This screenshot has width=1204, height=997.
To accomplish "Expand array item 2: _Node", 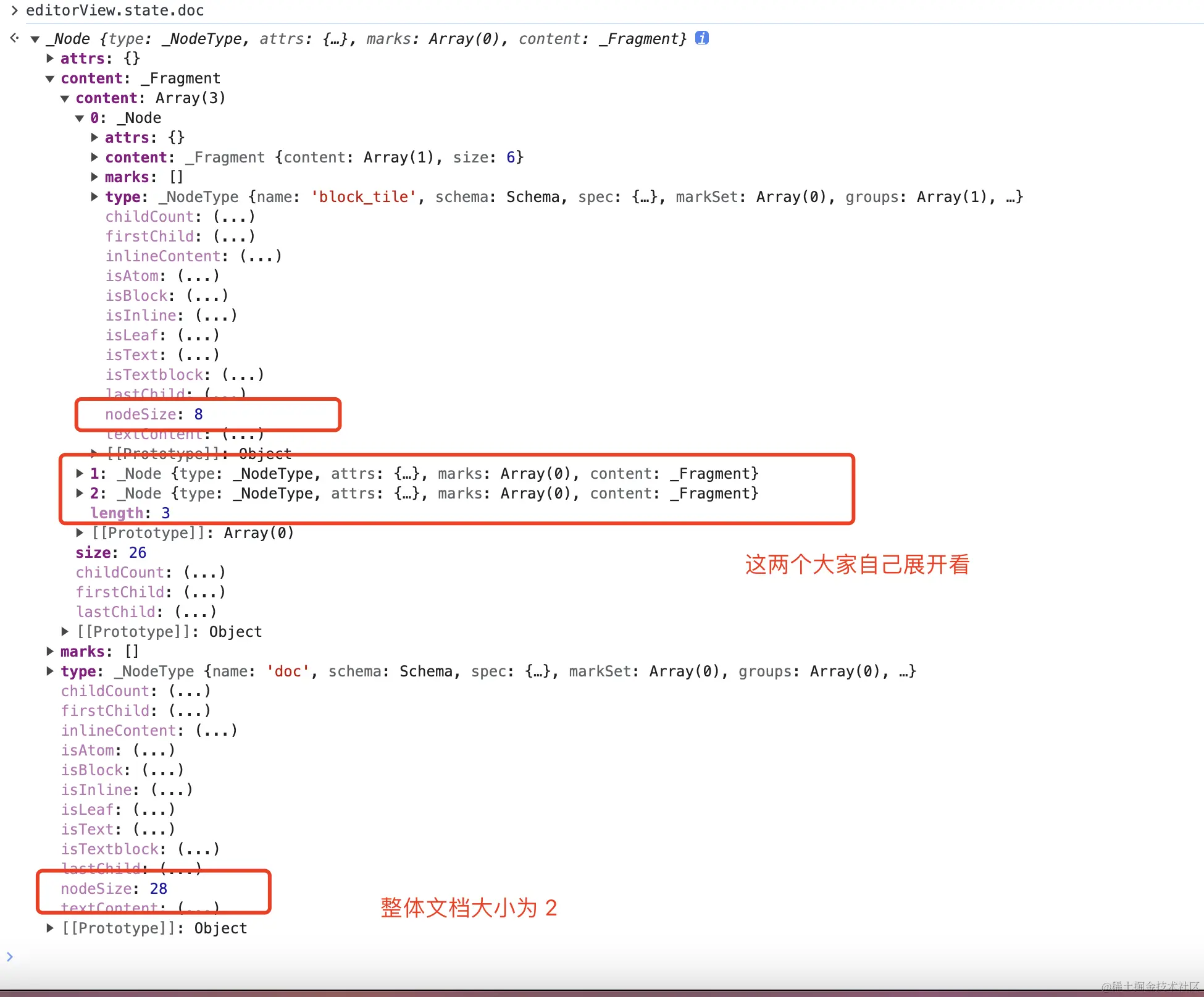I will [x=80, y=494].
